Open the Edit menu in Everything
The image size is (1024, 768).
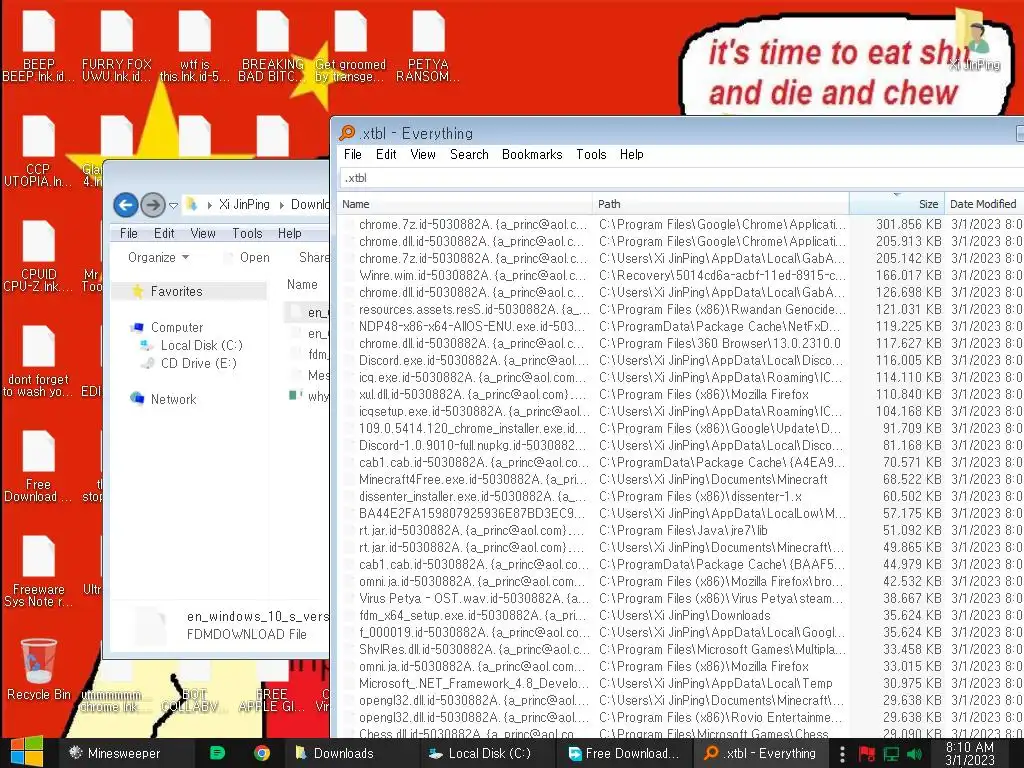(x=386, y=154)
